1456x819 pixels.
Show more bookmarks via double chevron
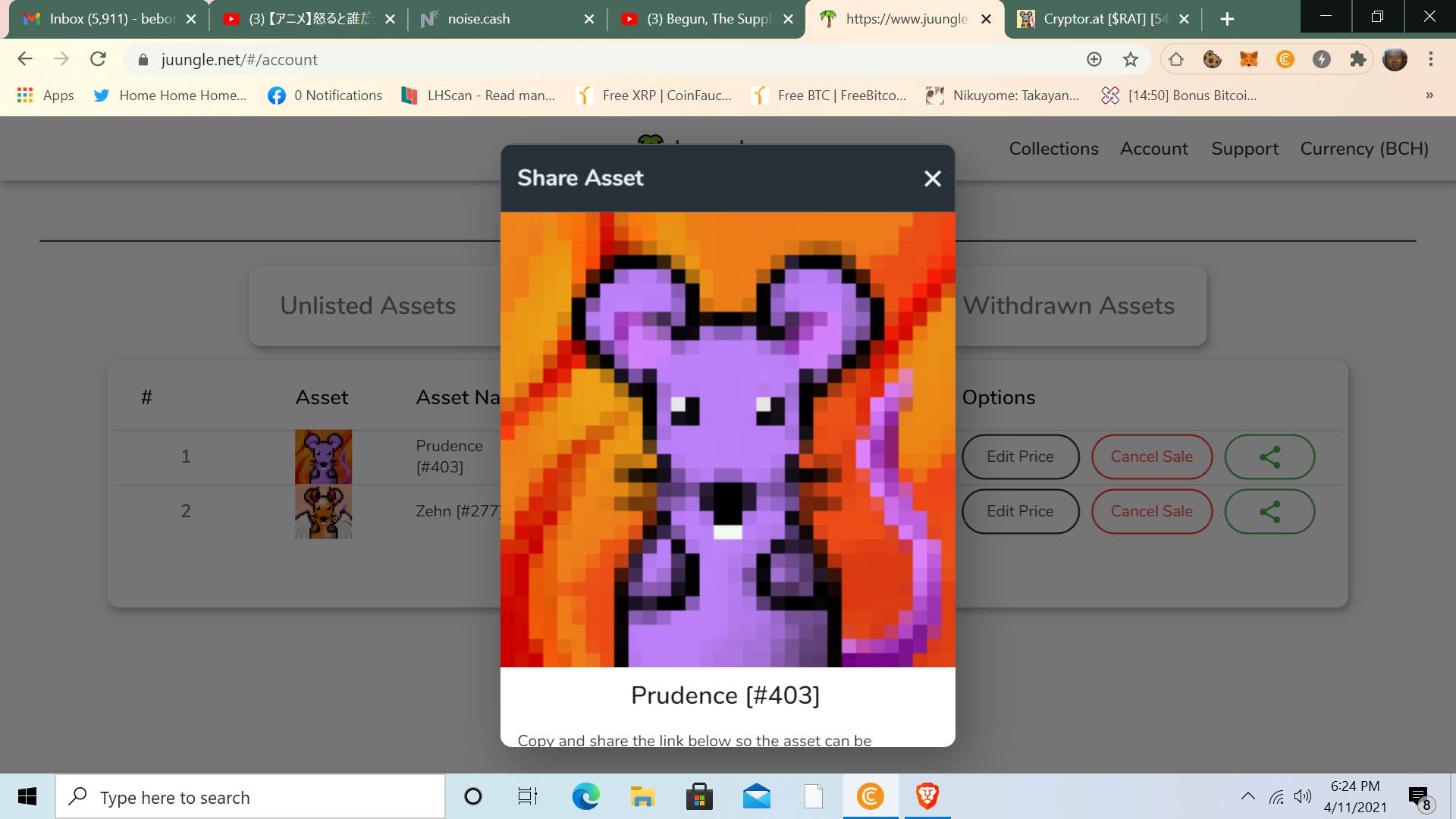click(1429, 96)
